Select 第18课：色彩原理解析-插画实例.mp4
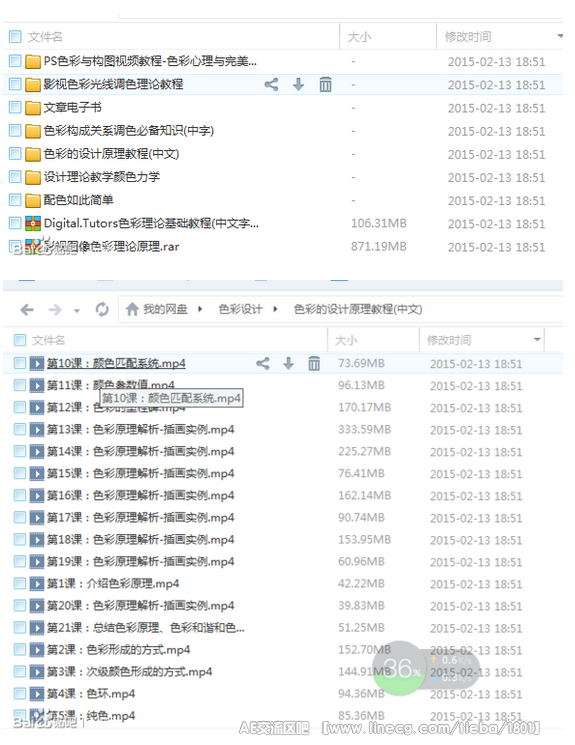The height and width of the screenshot is (745, 575). pyautogui.click(x=141, y=540)
